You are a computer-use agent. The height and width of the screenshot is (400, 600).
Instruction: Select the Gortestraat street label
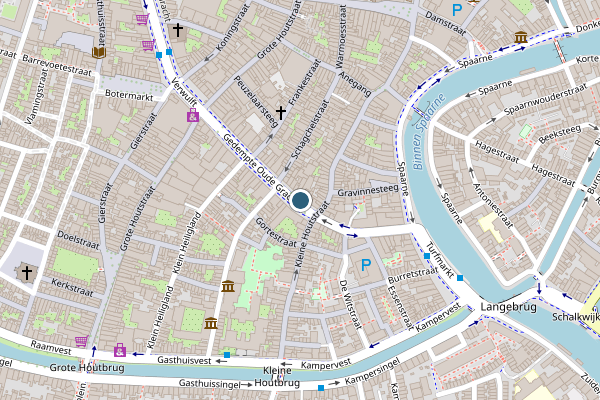tap(276, 232)
